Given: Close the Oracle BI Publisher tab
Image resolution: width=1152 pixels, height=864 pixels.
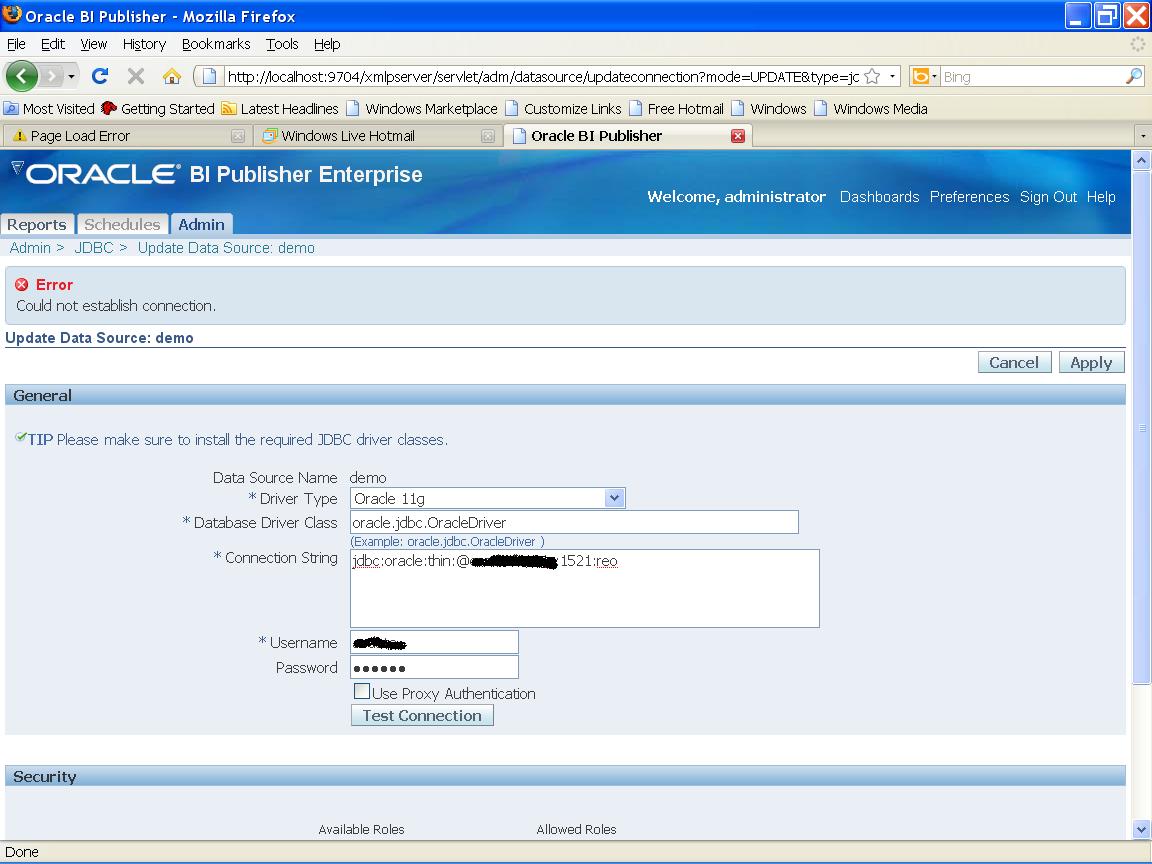Looking at the screenshot, I should [738, 136].
